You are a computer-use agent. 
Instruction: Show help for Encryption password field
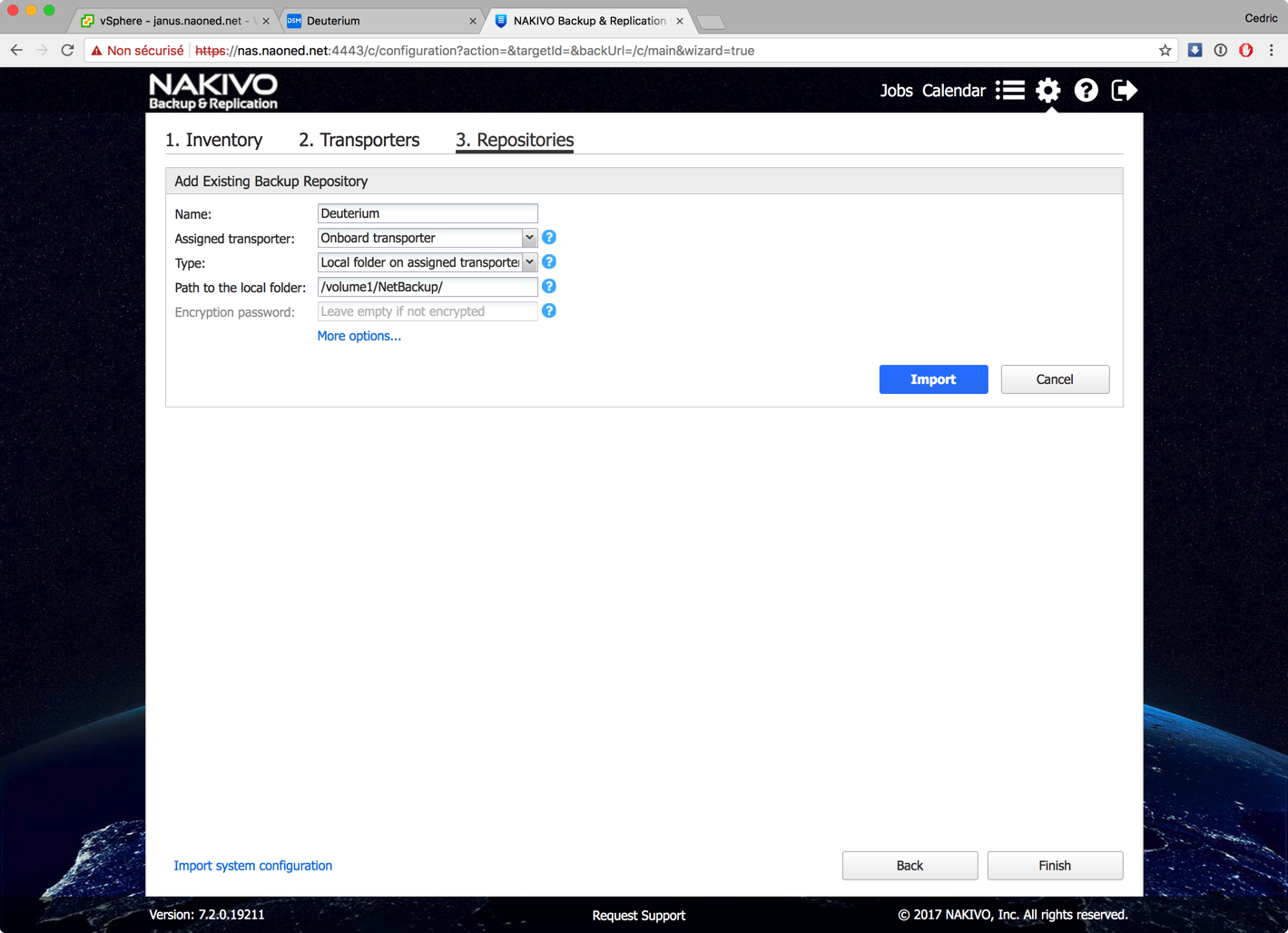pos(549,311)
